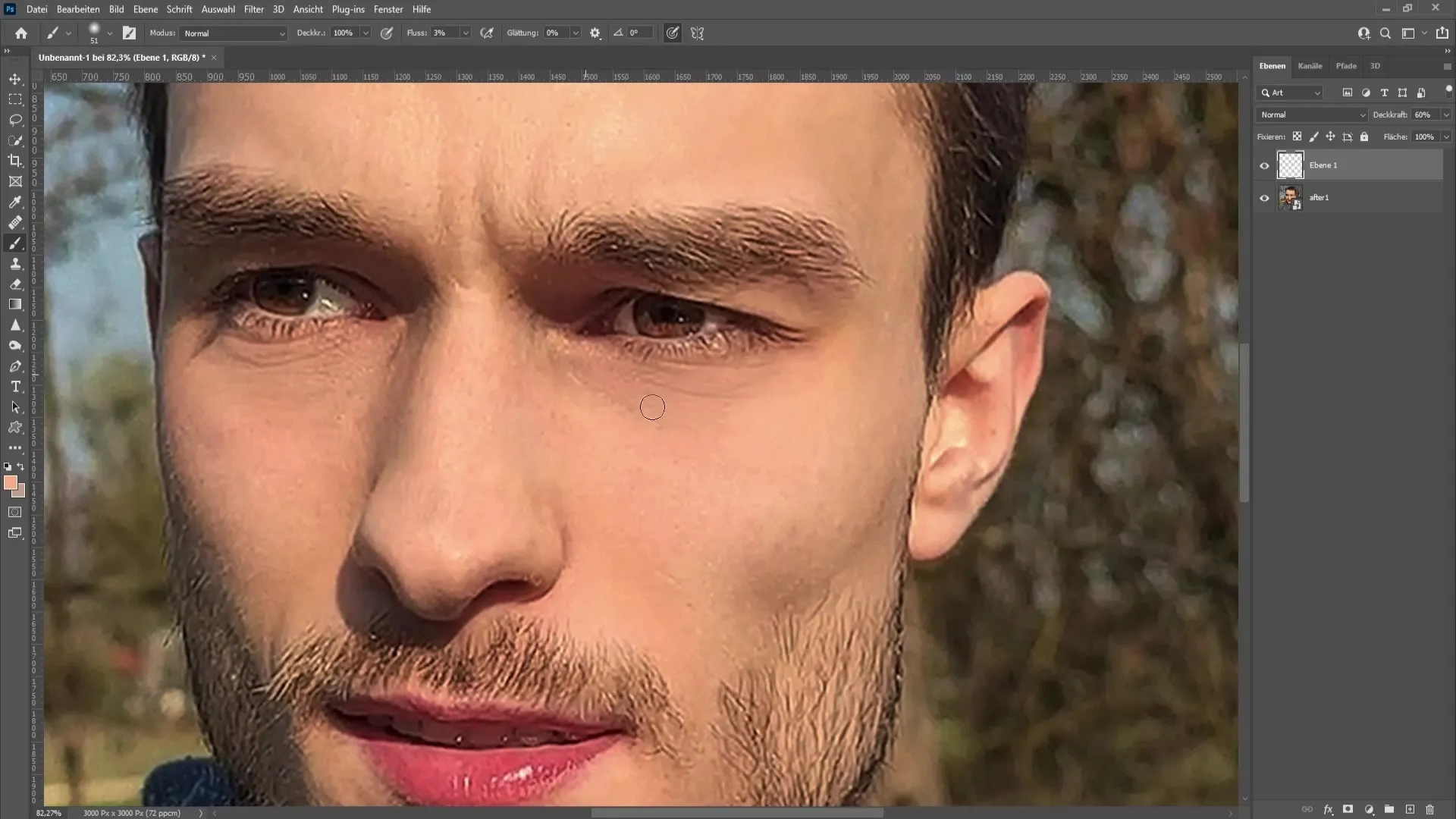Image resolution: width=1456 pixels, height=819 pixels.
Task: Select the Move tool
Action: point(15,79)
